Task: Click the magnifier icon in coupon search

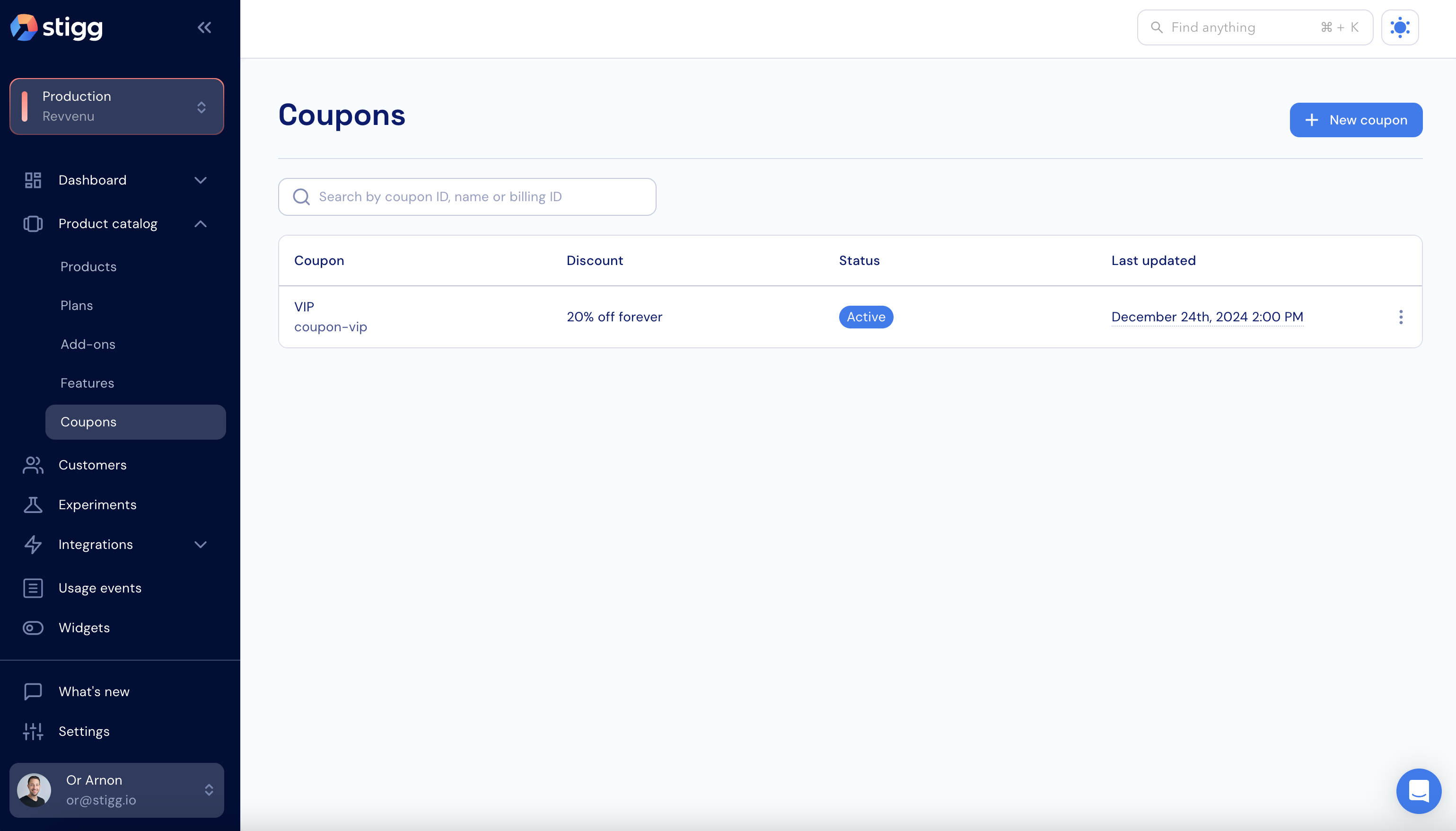Action: [301, 197]
